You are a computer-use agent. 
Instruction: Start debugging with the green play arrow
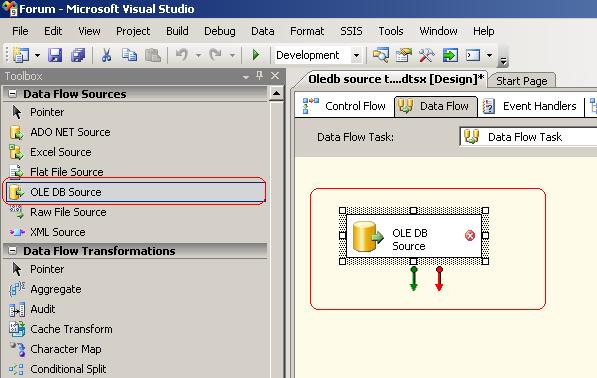[x=256, y=55]
